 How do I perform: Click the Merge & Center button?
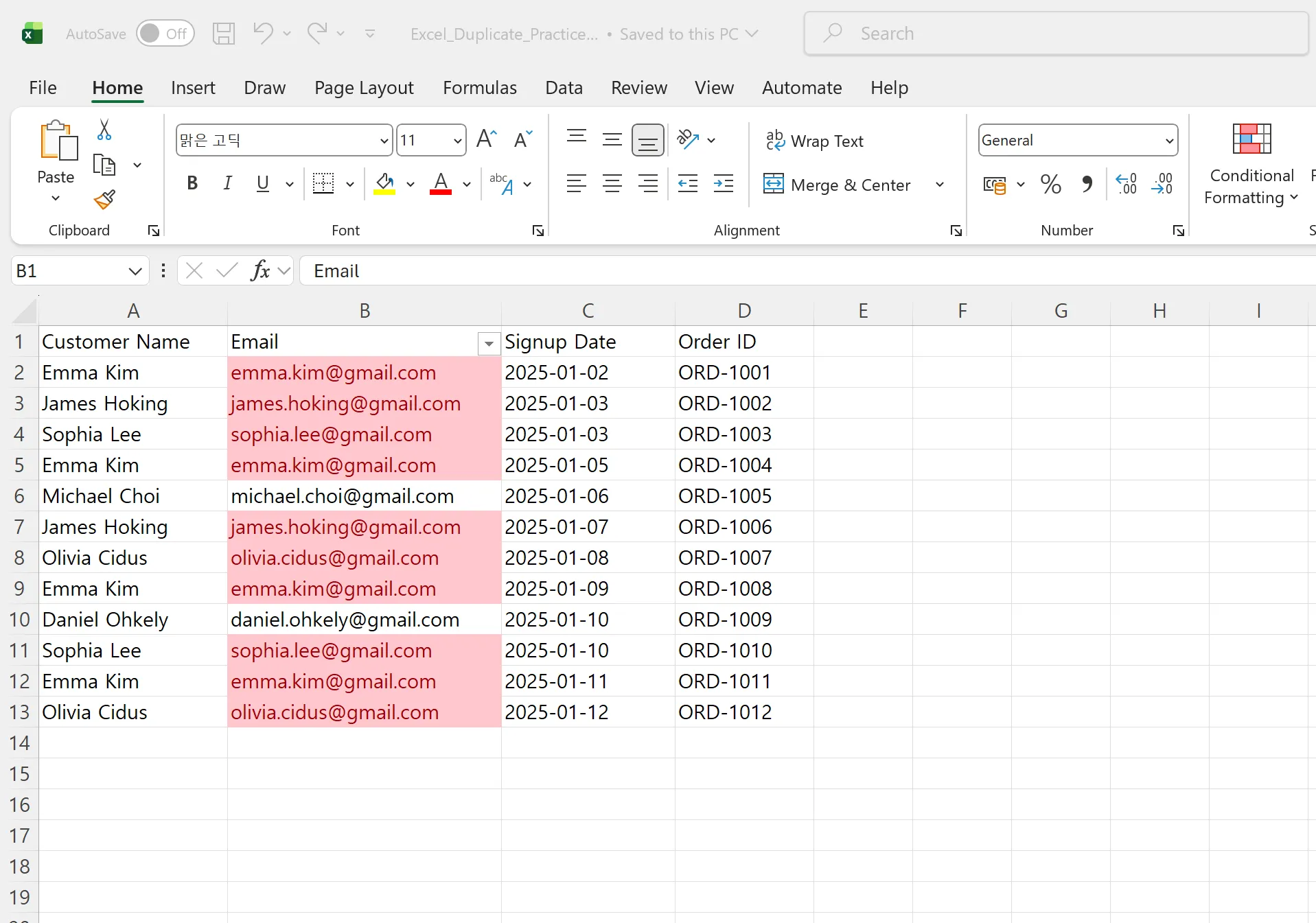837,185
